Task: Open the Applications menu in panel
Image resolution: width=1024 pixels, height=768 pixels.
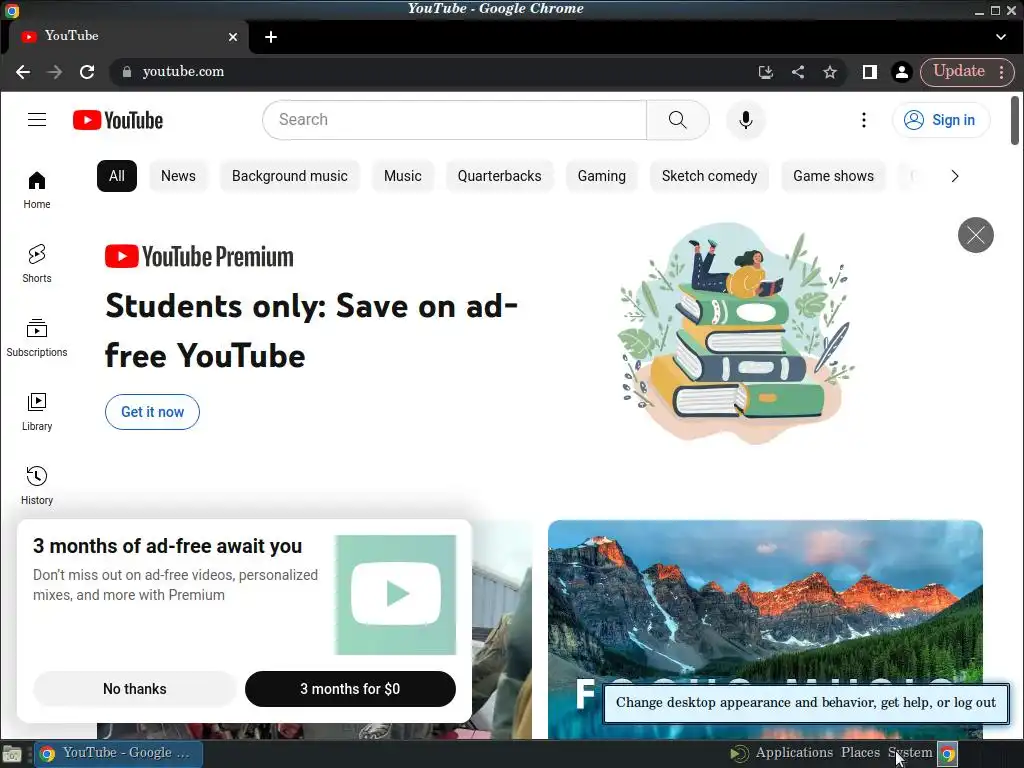Action: (794, 752)
